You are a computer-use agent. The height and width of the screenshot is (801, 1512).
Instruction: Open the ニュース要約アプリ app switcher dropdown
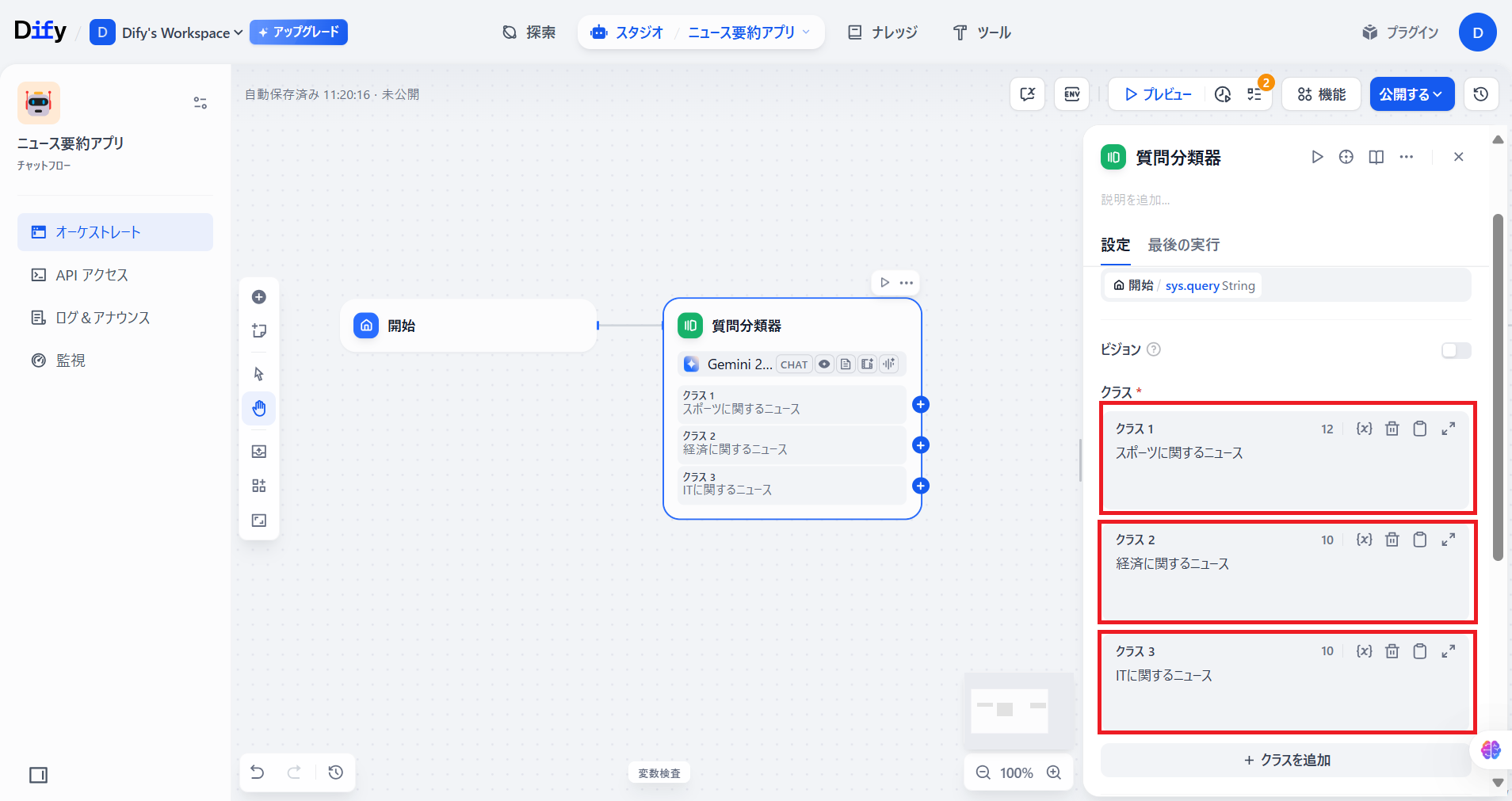749,32
